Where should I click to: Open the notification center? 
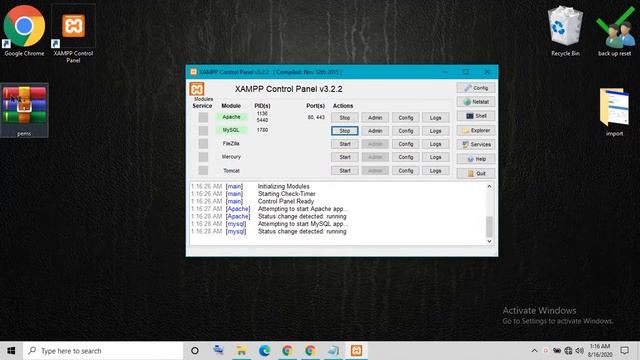624,351
